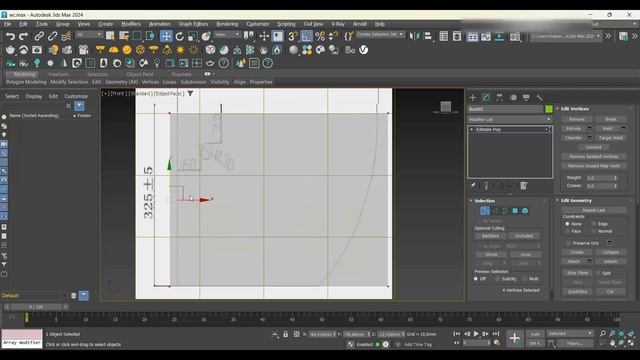Open the V-Ray logo toolbar icon

pyautogui.click(x=363, y=50)
